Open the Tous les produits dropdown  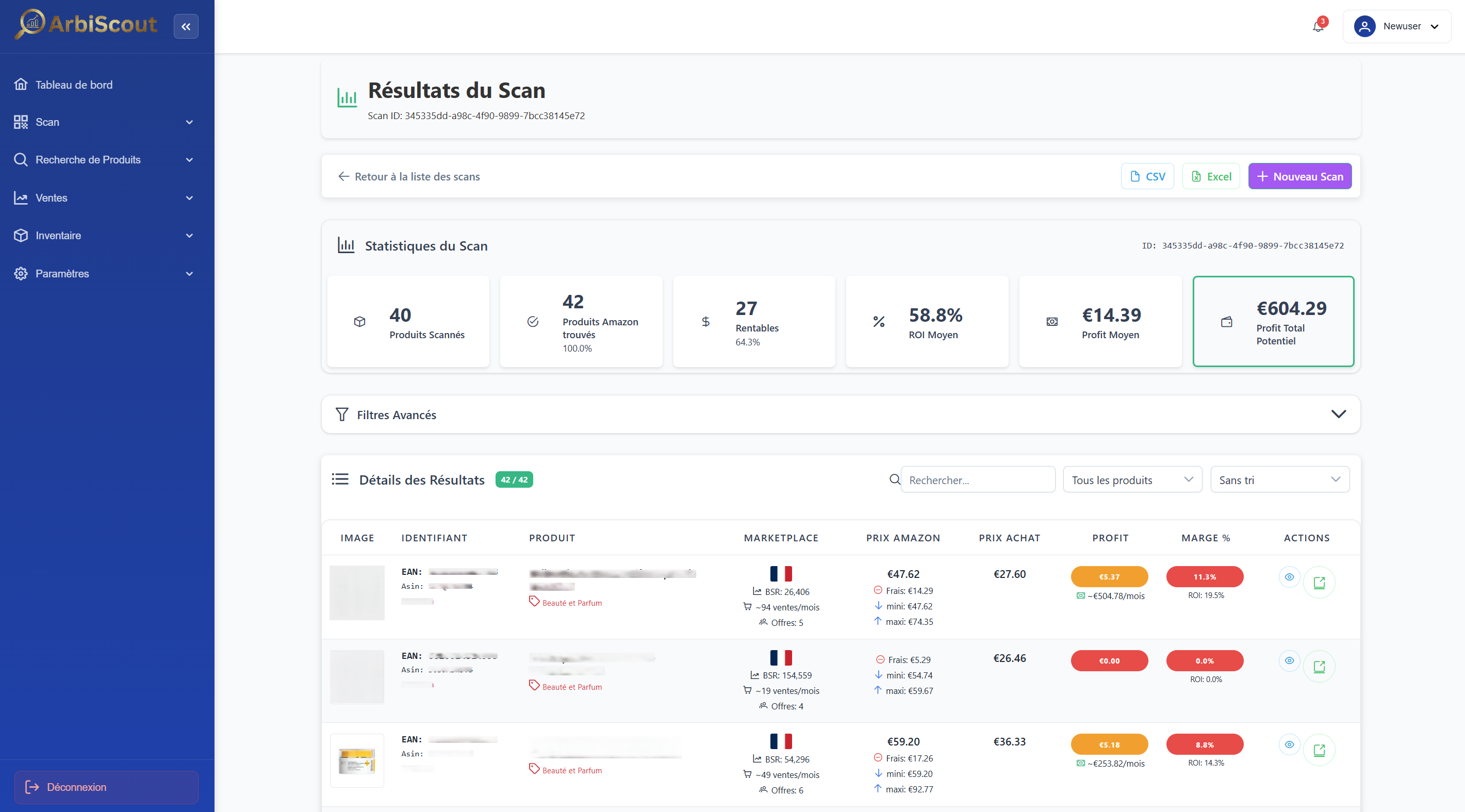point(1132,479)
